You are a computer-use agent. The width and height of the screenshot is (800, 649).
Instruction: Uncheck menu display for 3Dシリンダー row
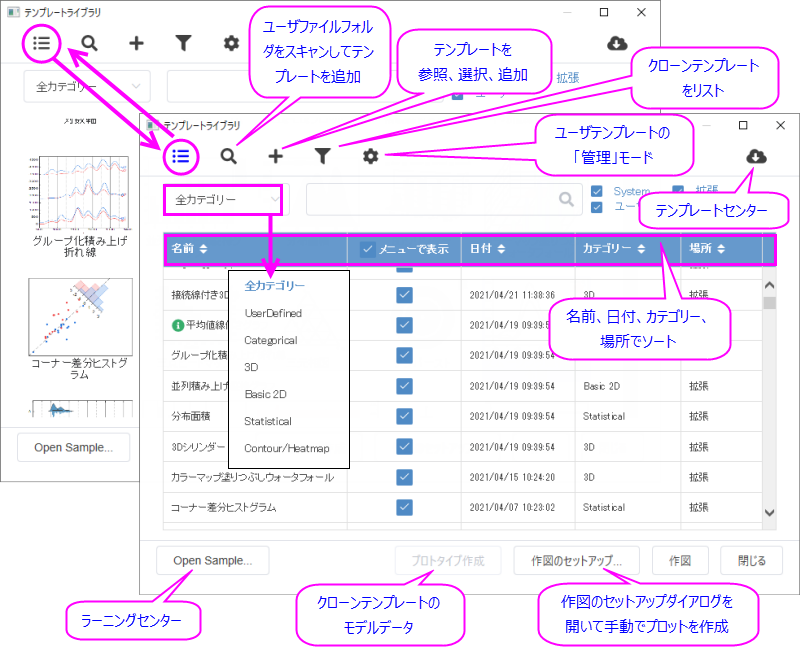(x=404, y=446)
